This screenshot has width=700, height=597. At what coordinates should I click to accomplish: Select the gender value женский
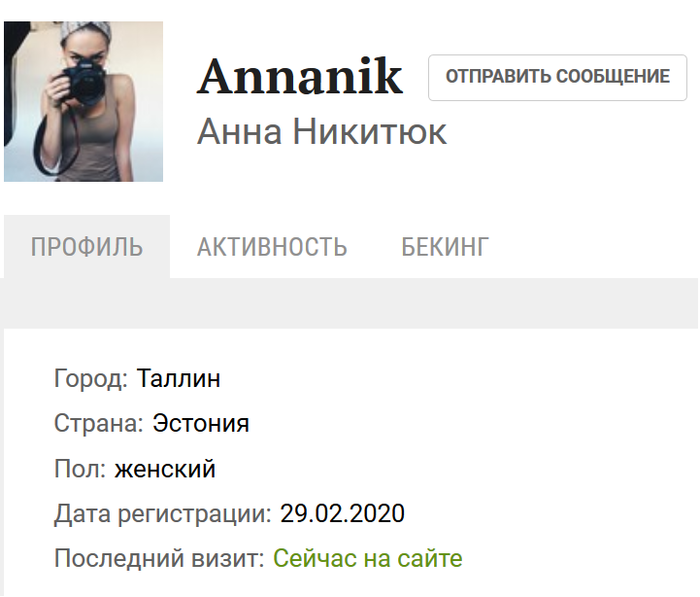pyautogui.click(x=165, y=469)
